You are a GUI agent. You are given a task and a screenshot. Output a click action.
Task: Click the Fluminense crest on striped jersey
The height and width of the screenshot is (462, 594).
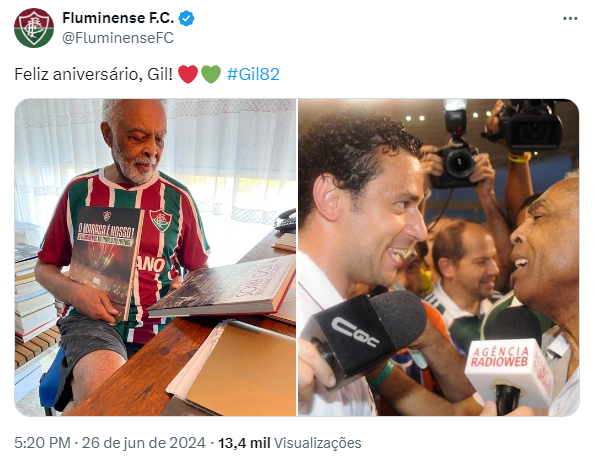tap(161, 221)
